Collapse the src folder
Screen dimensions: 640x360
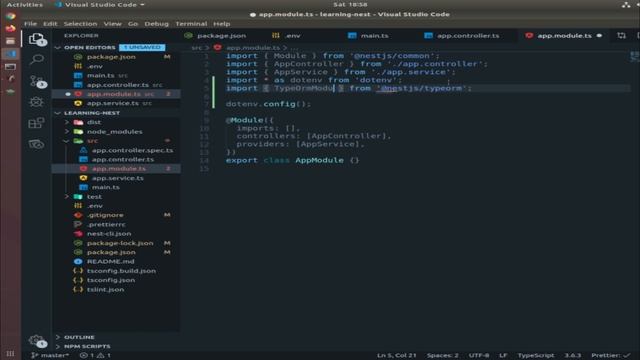pos(66,141)
